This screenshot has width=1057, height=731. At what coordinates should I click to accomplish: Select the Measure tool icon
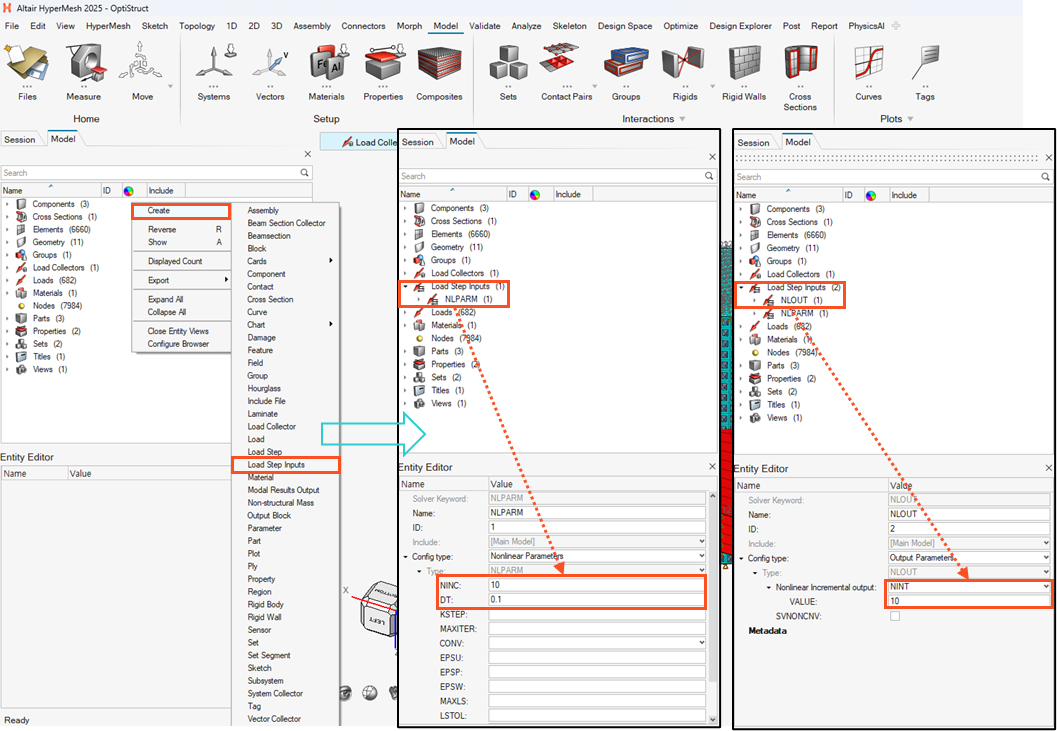tap(84, 65)
